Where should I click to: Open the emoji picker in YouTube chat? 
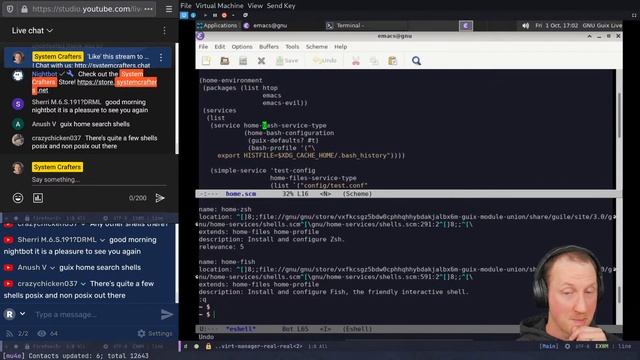18,198
